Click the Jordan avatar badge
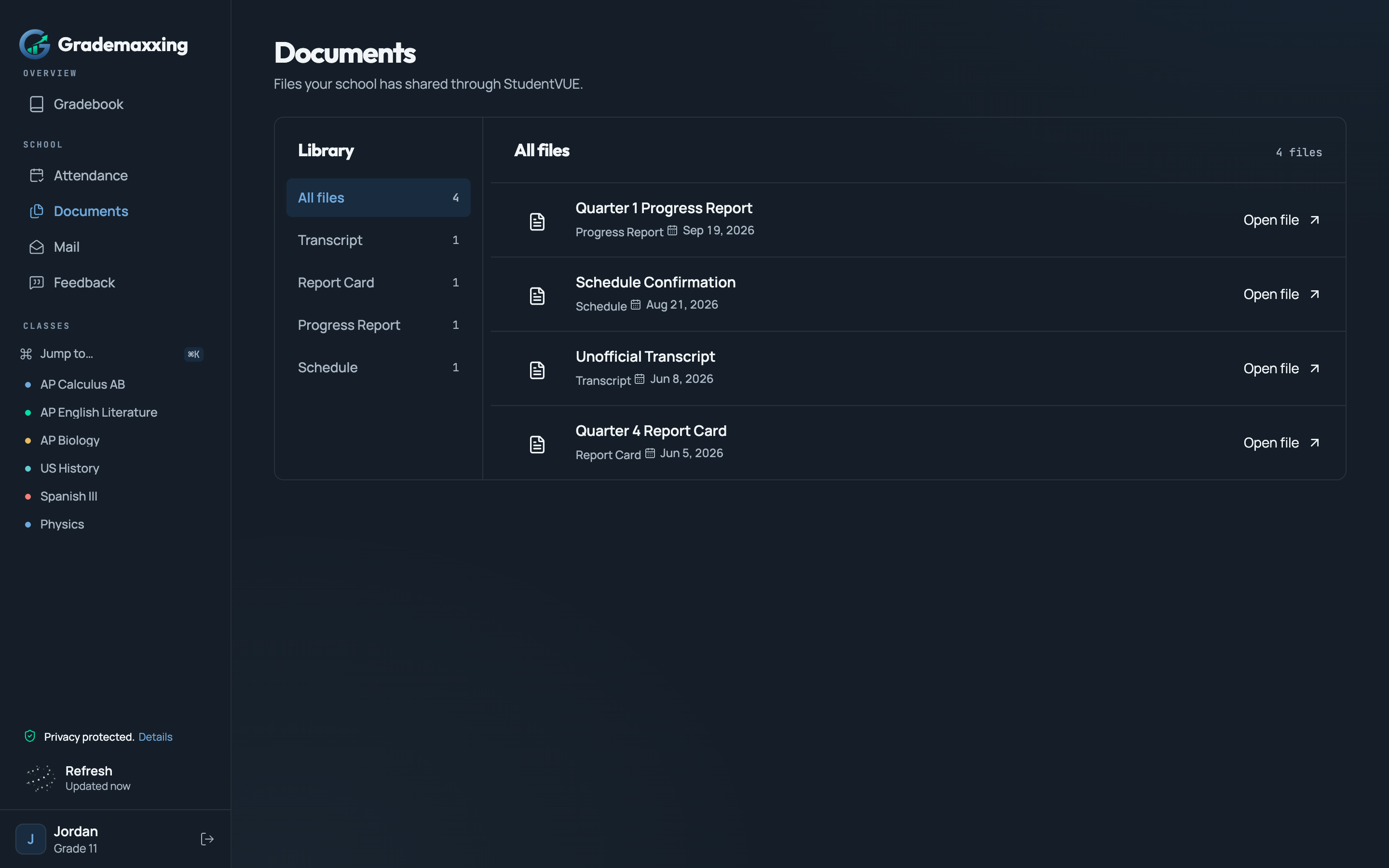The image size is (1389, 868). (x=30, y=839)
